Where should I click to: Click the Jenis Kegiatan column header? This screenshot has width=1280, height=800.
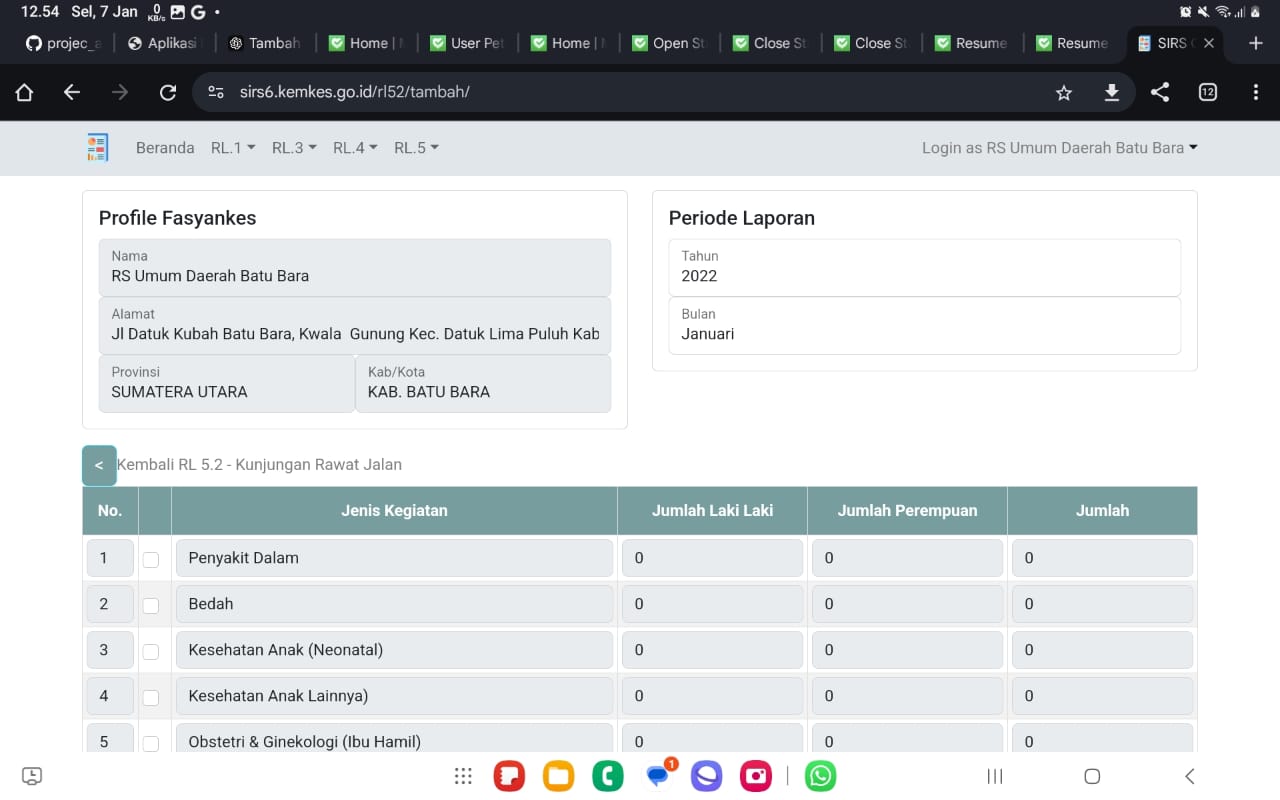[x=394, y=510]
